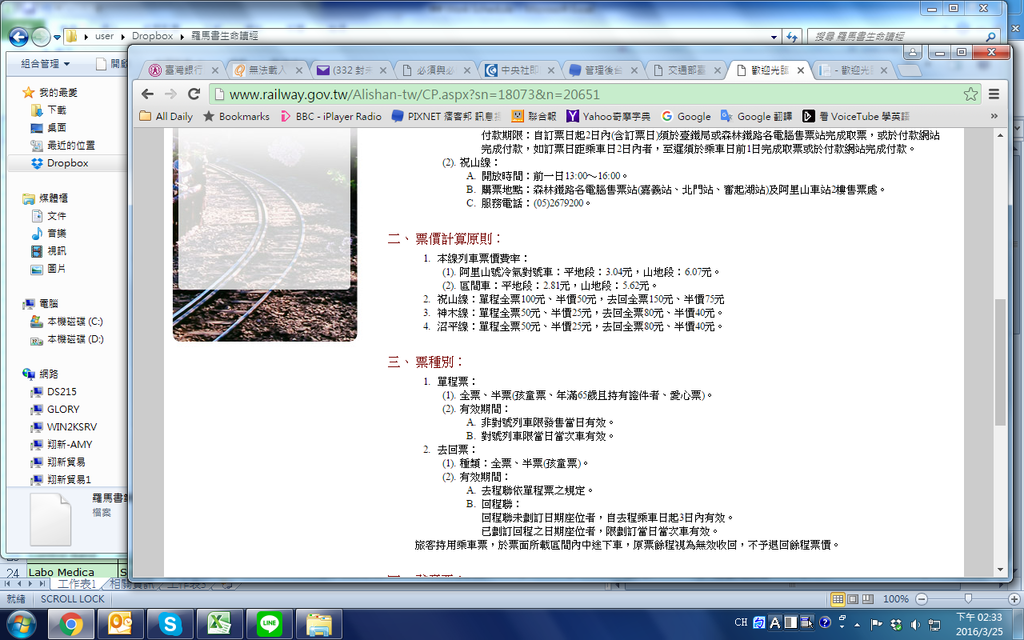Screen dimensions: 1024x640
Task: Click the page vertical scrollbar thumb
Action: point(1000,362)
